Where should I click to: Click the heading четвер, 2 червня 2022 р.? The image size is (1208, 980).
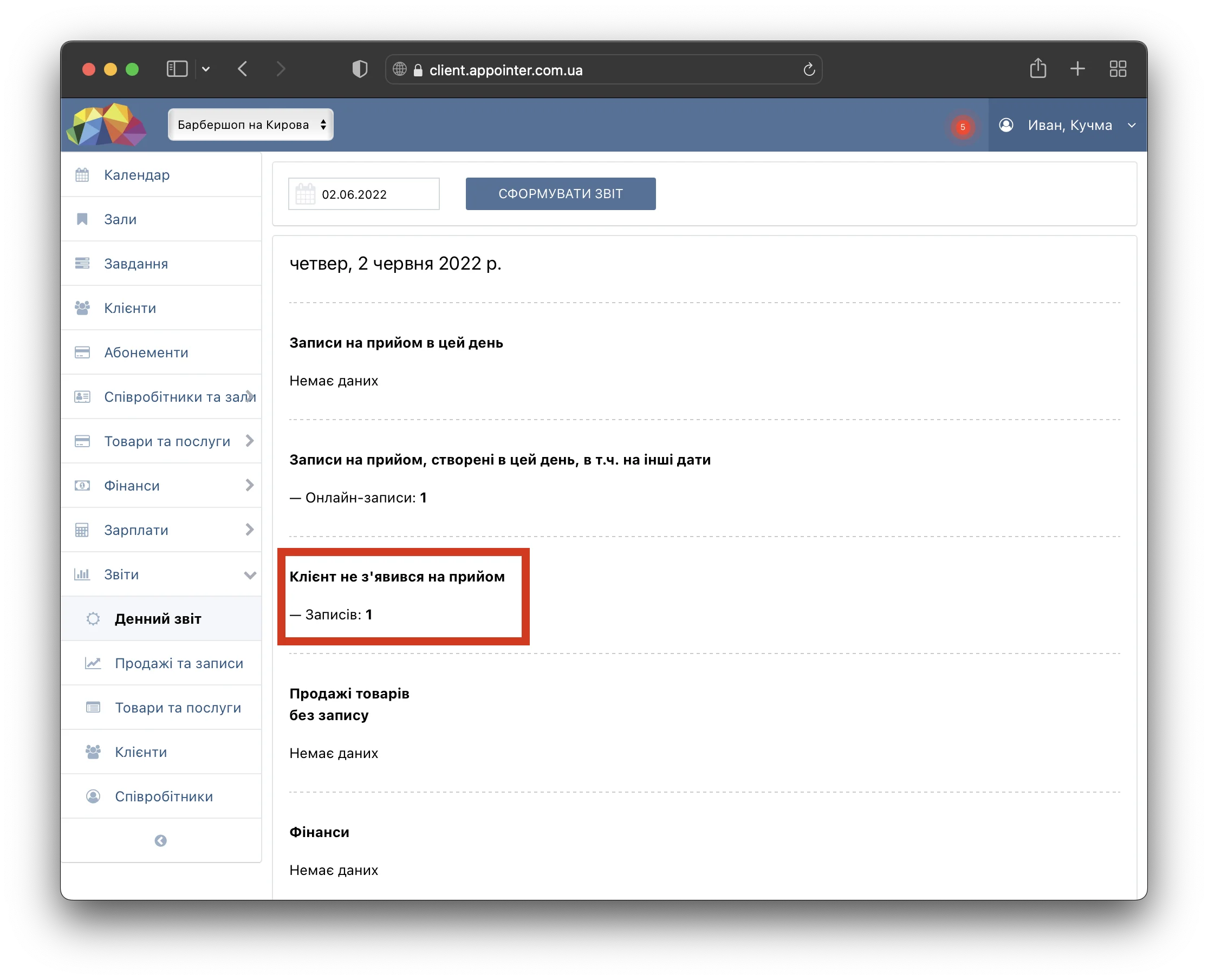[x=396, y=264]
